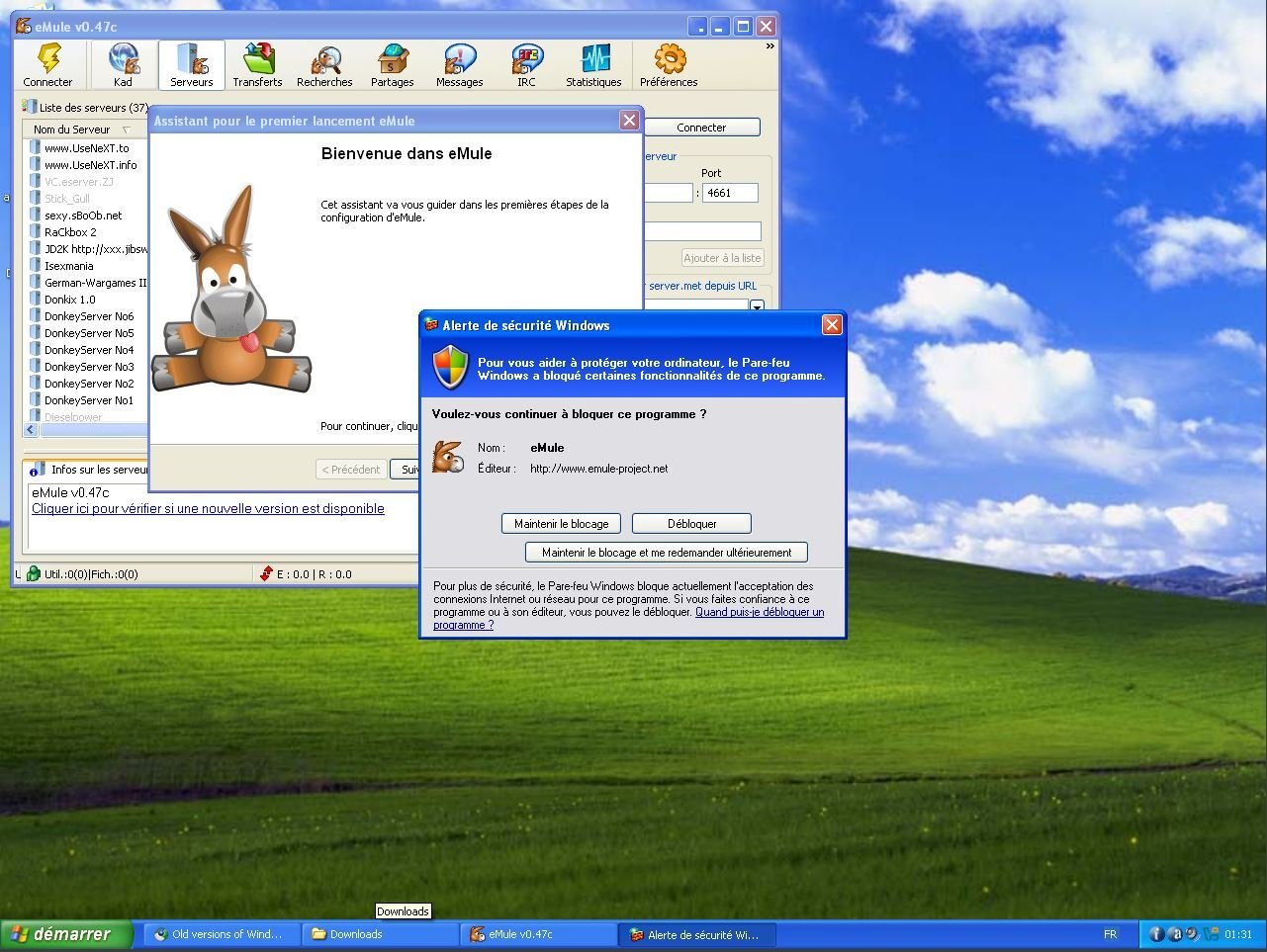
Task: Select server DonkeyServer No5
Action: (89, 333)
